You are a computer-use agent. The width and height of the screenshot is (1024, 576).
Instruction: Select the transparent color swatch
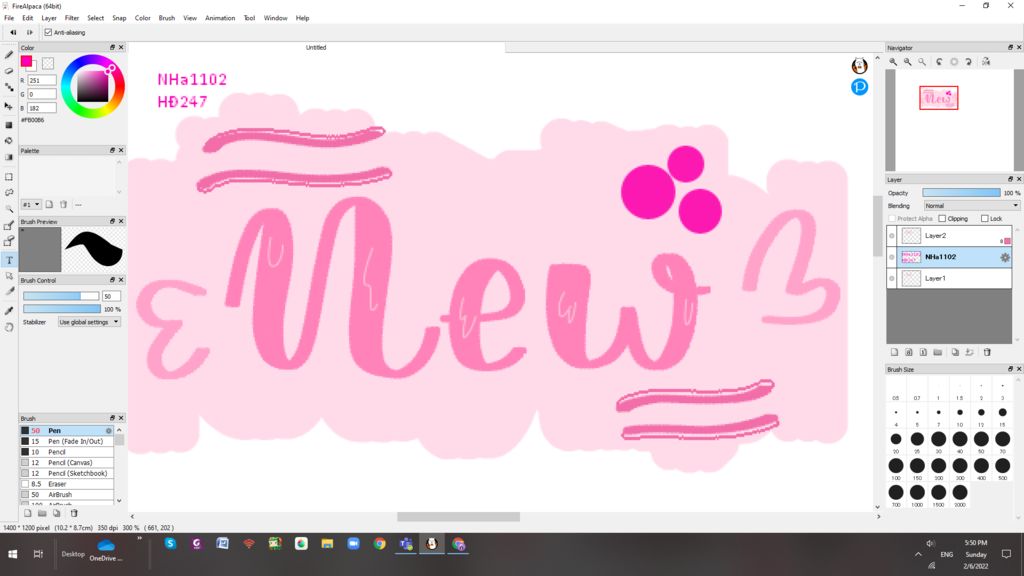(48, 63)
